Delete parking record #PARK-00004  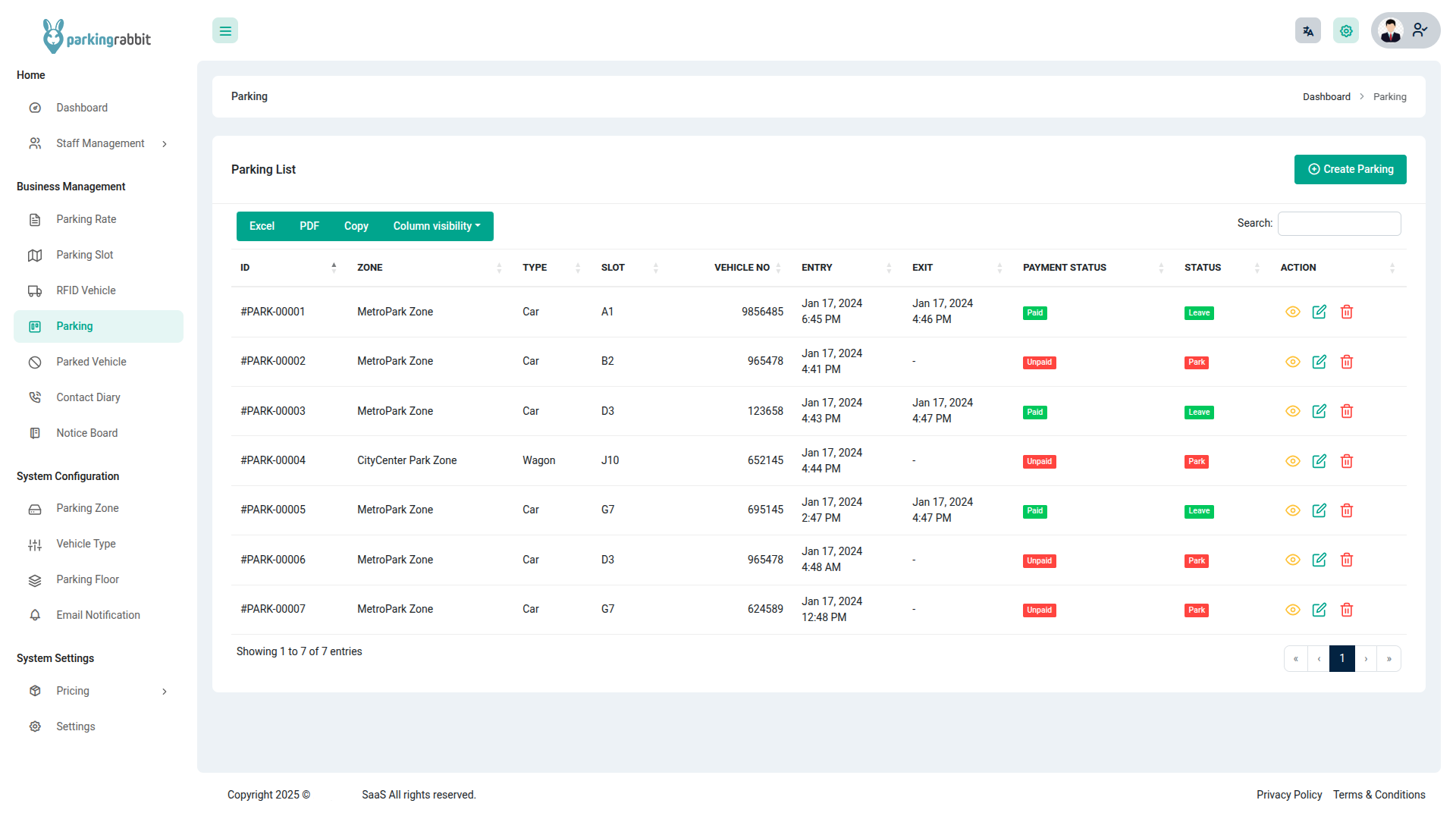click(x=1347, y=461)
